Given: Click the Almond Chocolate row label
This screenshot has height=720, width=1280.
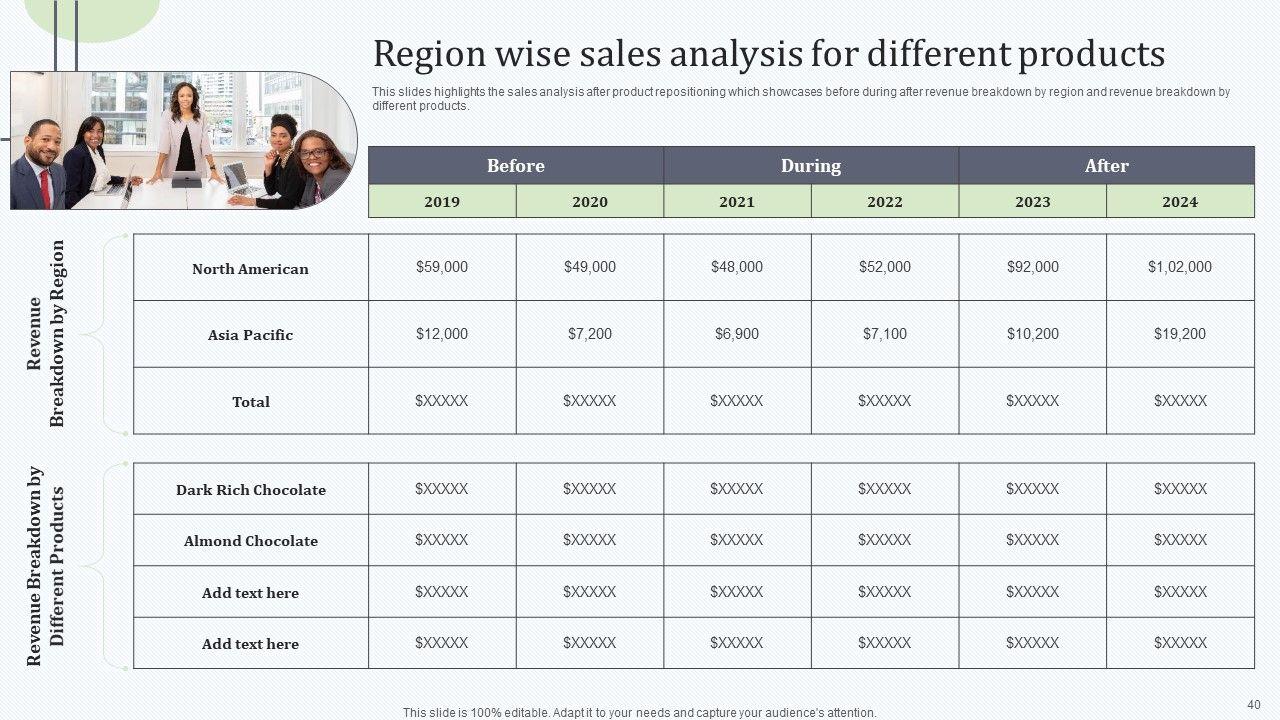Looking at the screenshot, I should [250, 541].
